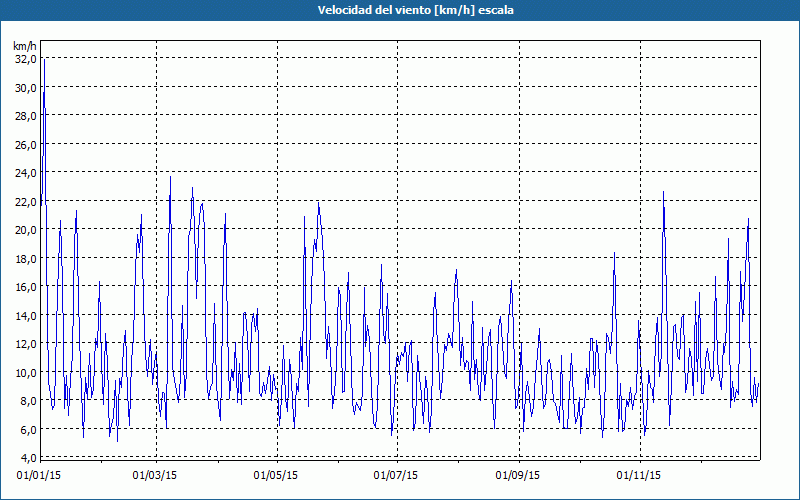Click the 30,0 y-axis value
Image resolution: width=800 pixels, height=500 pixels.
[x=26, y=88]
